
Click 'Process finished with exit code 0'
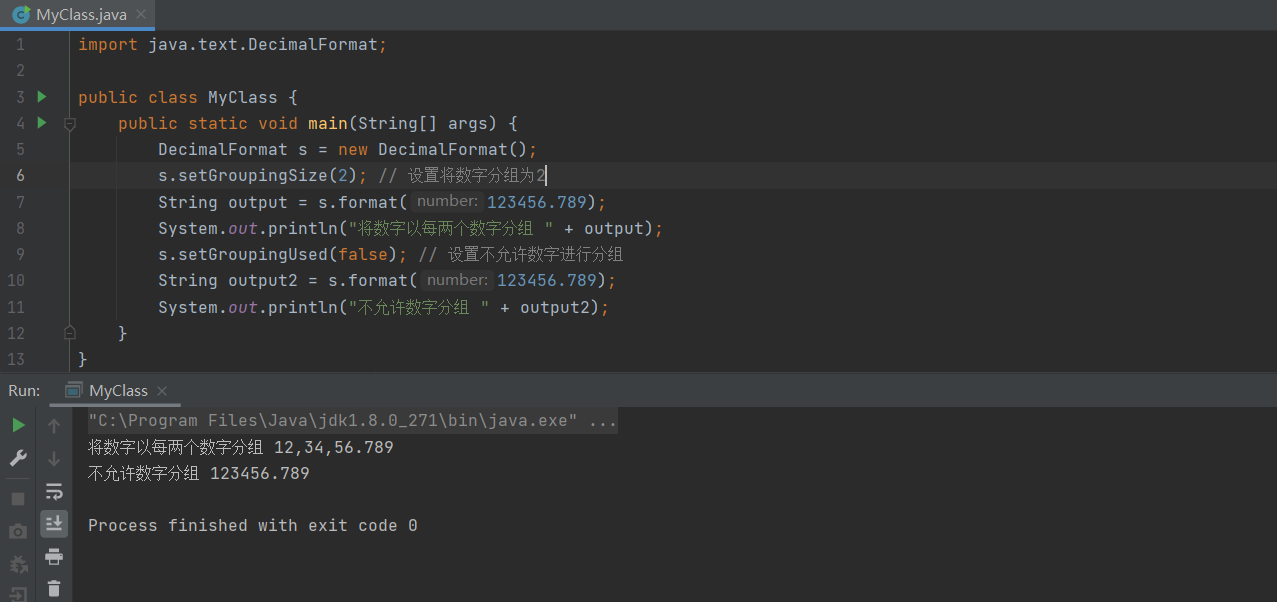[253, 525]
